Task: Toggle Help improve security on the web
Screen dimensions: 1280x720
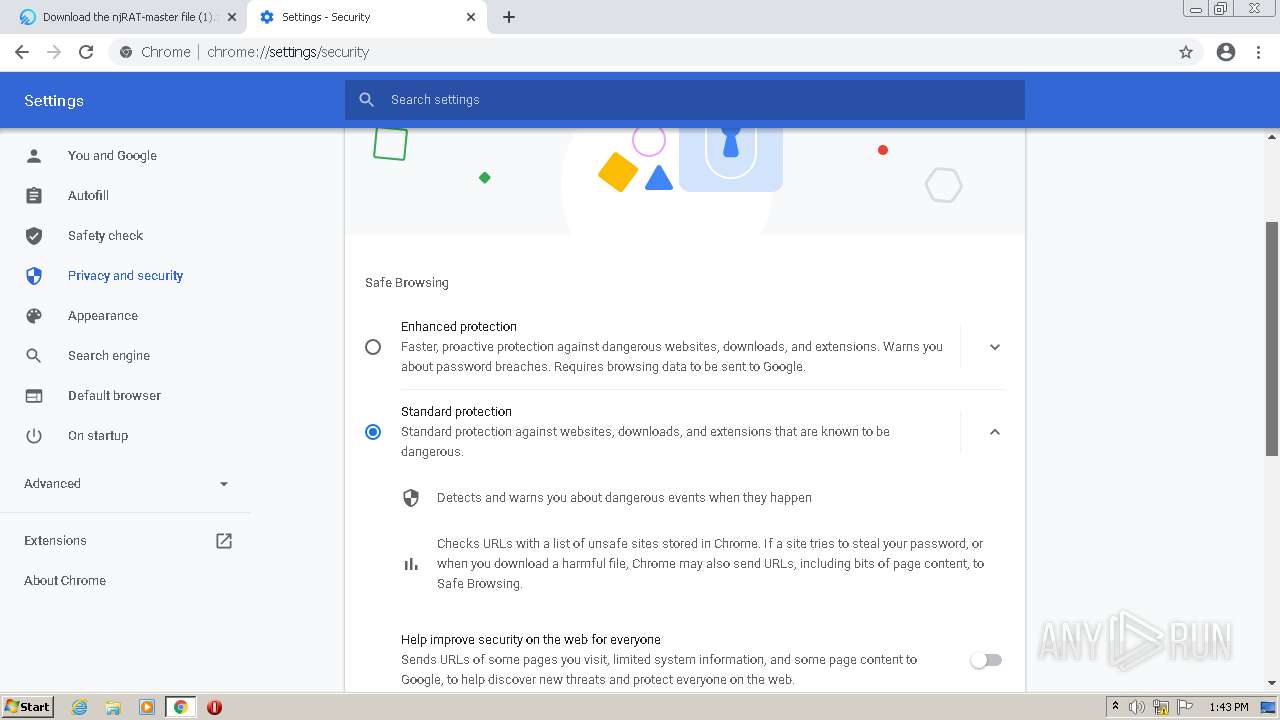Action: [x=986, y=660]
